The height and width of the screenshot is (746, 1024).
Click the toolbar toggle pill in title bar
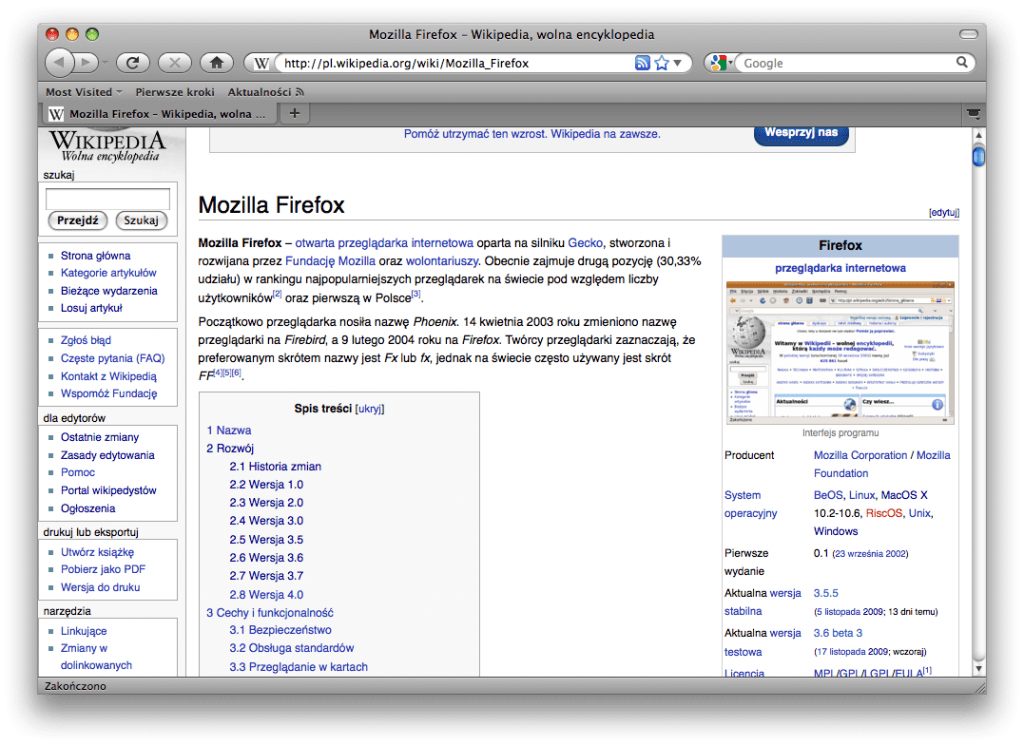(968, 34)
